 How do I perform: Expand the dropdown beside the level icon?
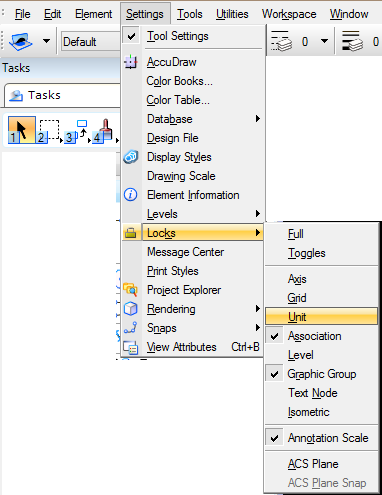click(x=46, y=41)
